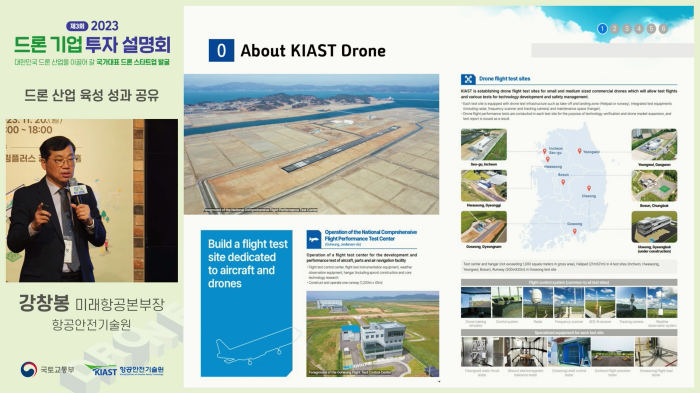
Task: Open the large aerial runway photo
Action: pyautogui.click(x=312, y=144)
